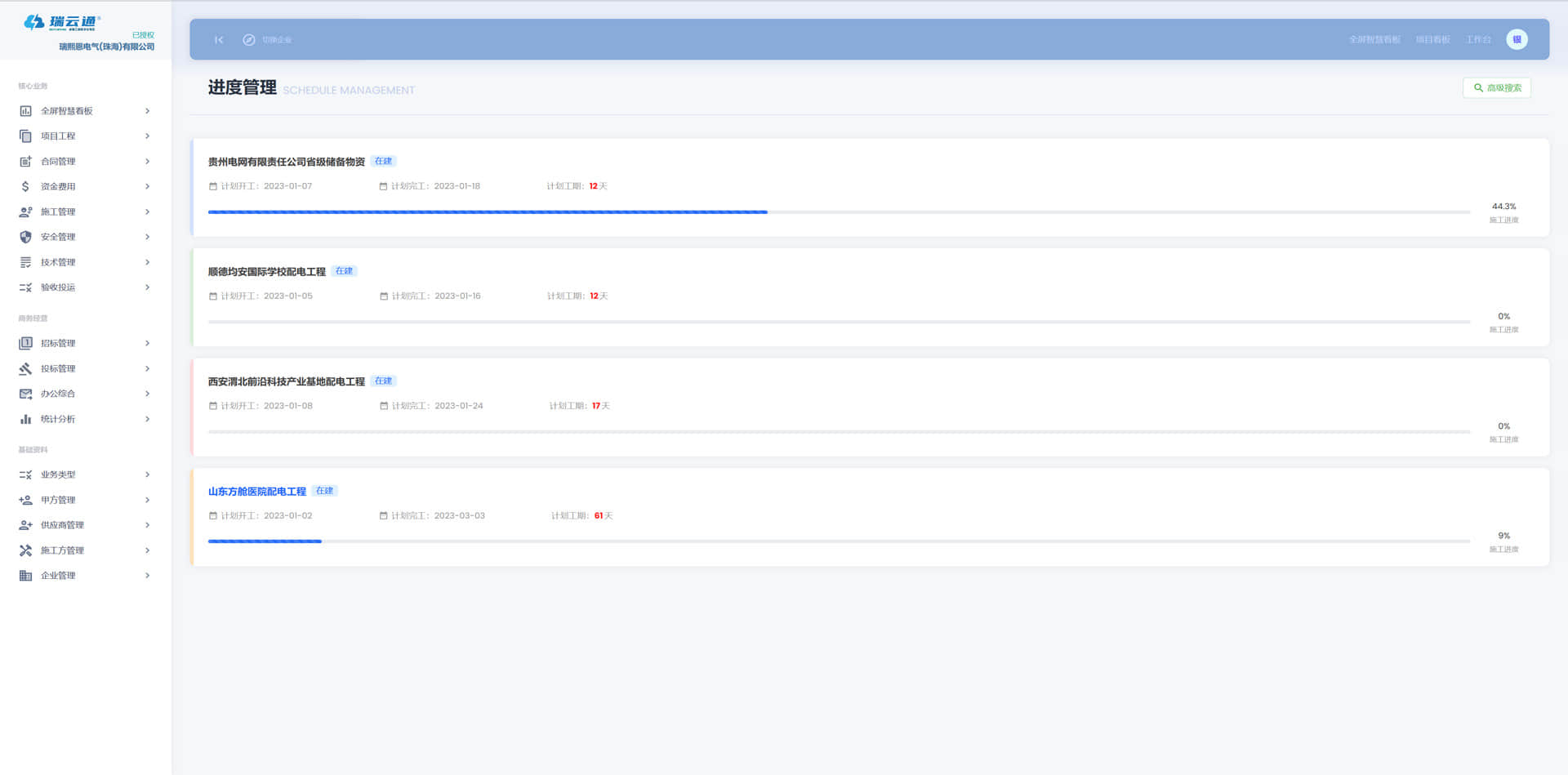Open the user avatar in top bar
Viewport: 1568px width, 775px height.
(x=1517, y=39)
